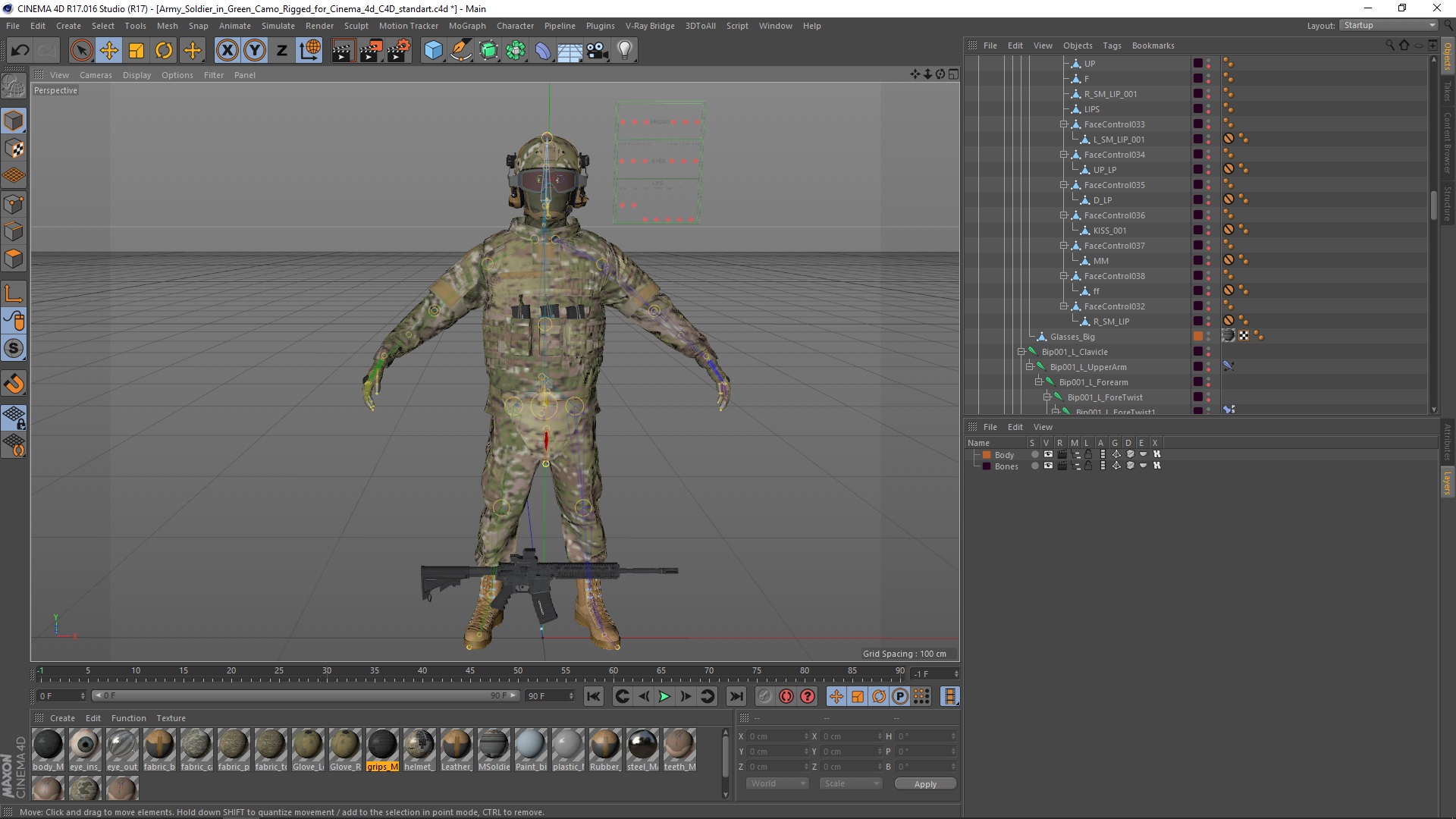This screenshot has width=1456, height=819.
Task: Open the Character menu
Action: click(x=515, y=26)
